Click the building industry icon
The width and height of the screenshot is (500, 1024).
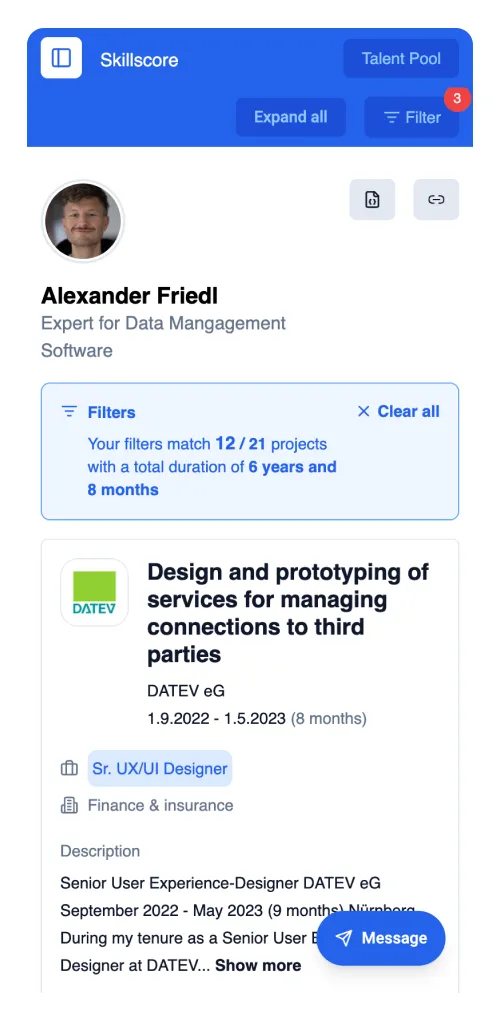click(69, 805)
